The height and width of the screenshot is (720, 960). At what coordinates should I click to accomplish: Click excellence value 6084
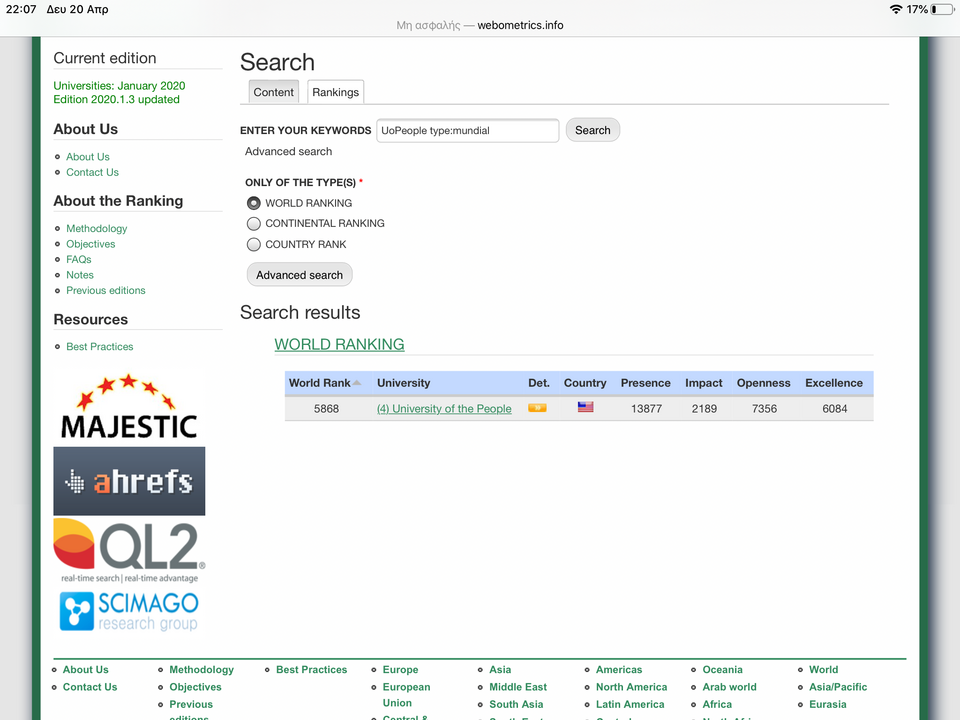point(834,408)
